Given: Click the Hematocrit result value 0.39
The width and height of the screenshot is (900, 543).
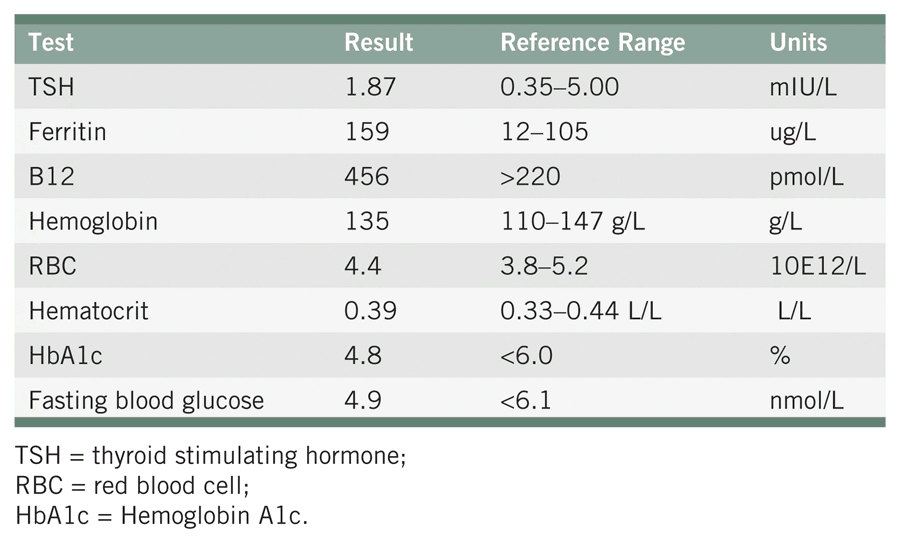Looking at the screenshot, I should [x=370, y=311].
